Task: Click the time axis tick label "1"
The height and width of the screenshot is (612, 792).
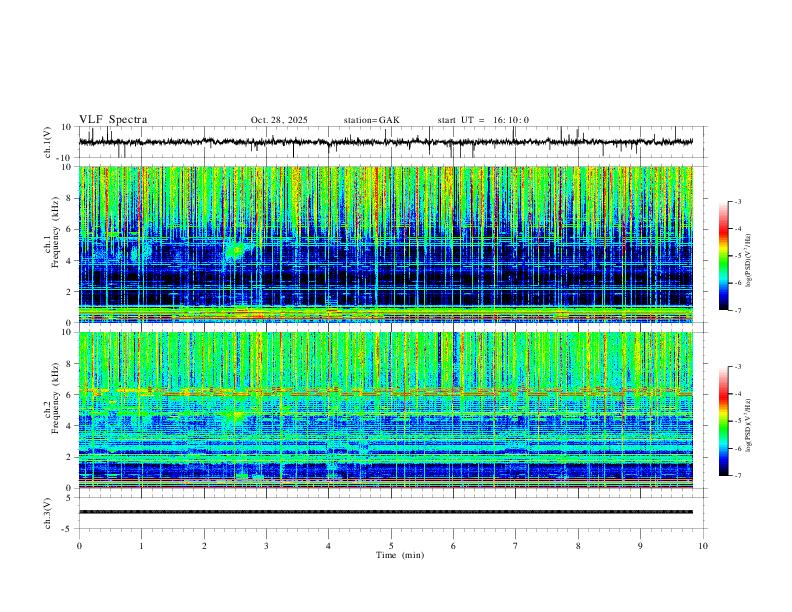Action: (141, 546)
